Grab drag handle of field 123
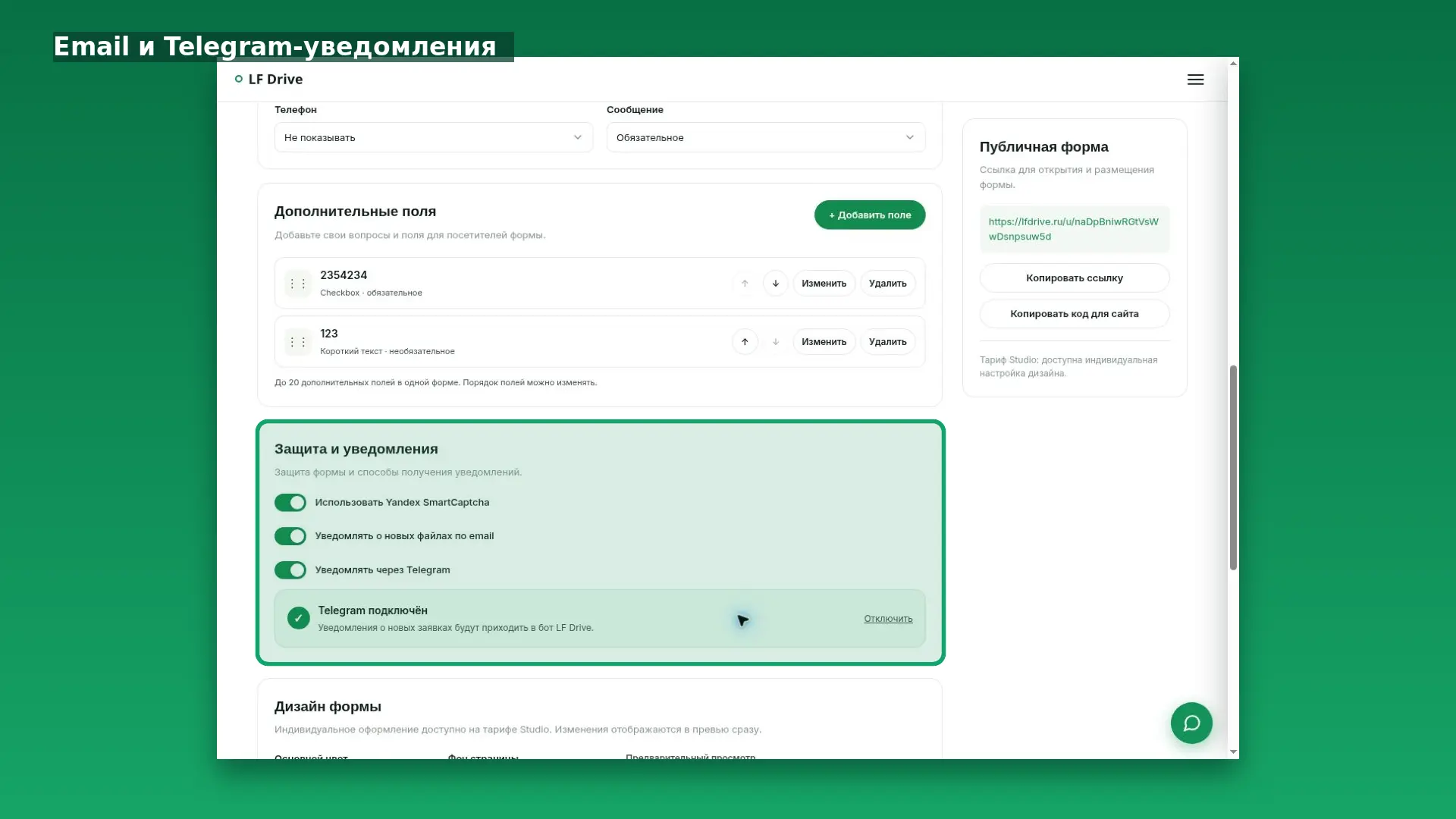Image resolution: width=1456 pixels, height=819 pixels. point(298,342)
